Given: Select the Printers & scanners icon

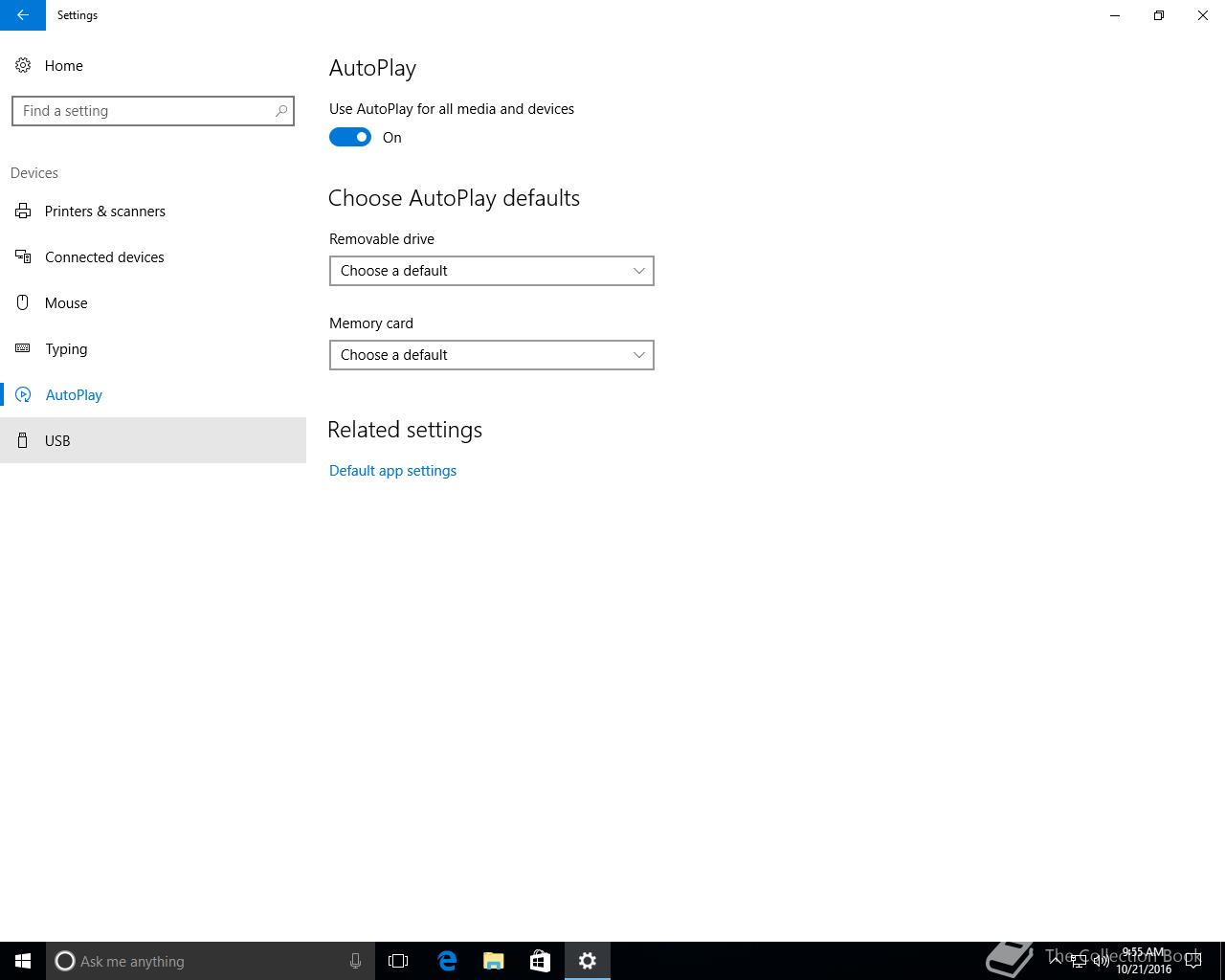Looking at the screenshot, I should tap(23, 211).
